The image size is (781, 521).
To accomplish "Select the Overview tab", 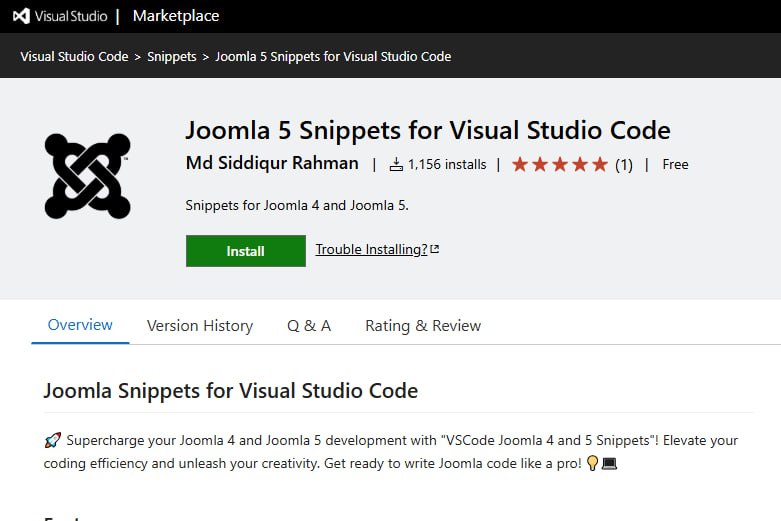I will click(x=80, y=325).
